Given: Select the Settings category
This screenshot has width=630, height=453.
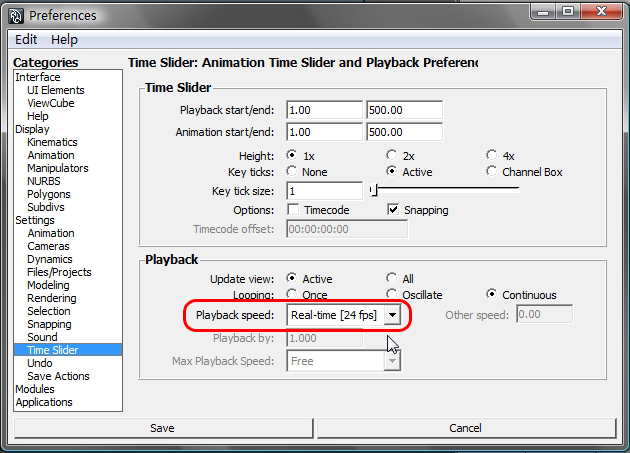Looking at the screenshot, I should [35, 220].
